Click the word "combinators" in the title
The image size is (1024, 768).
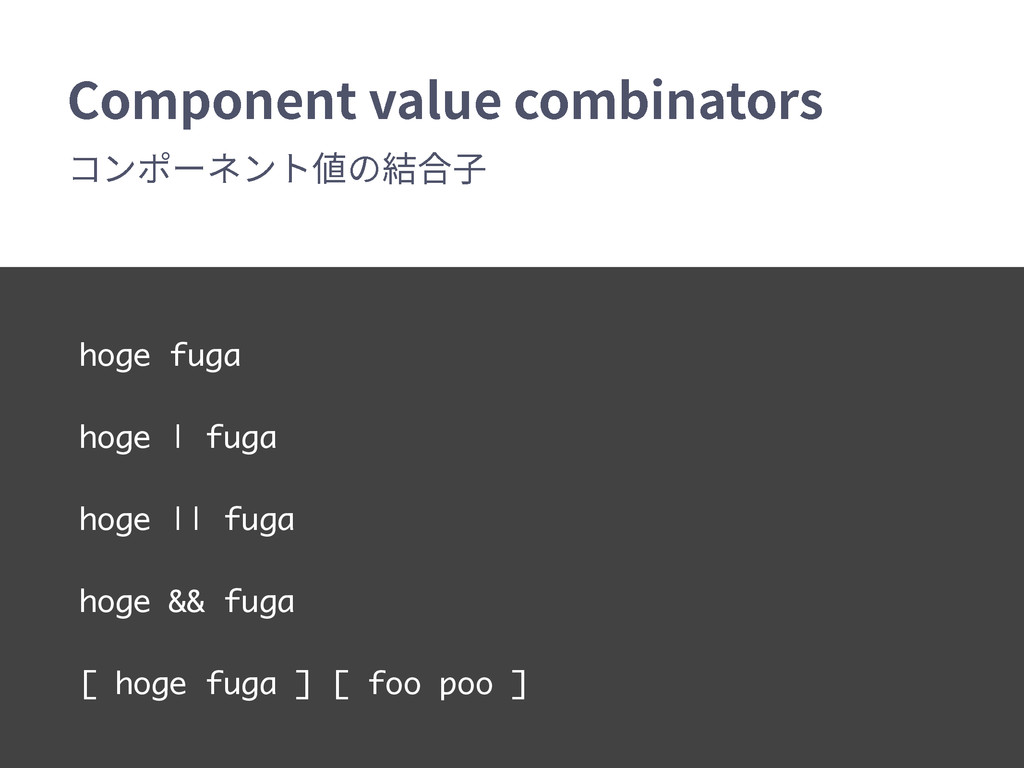coord(669,102)
